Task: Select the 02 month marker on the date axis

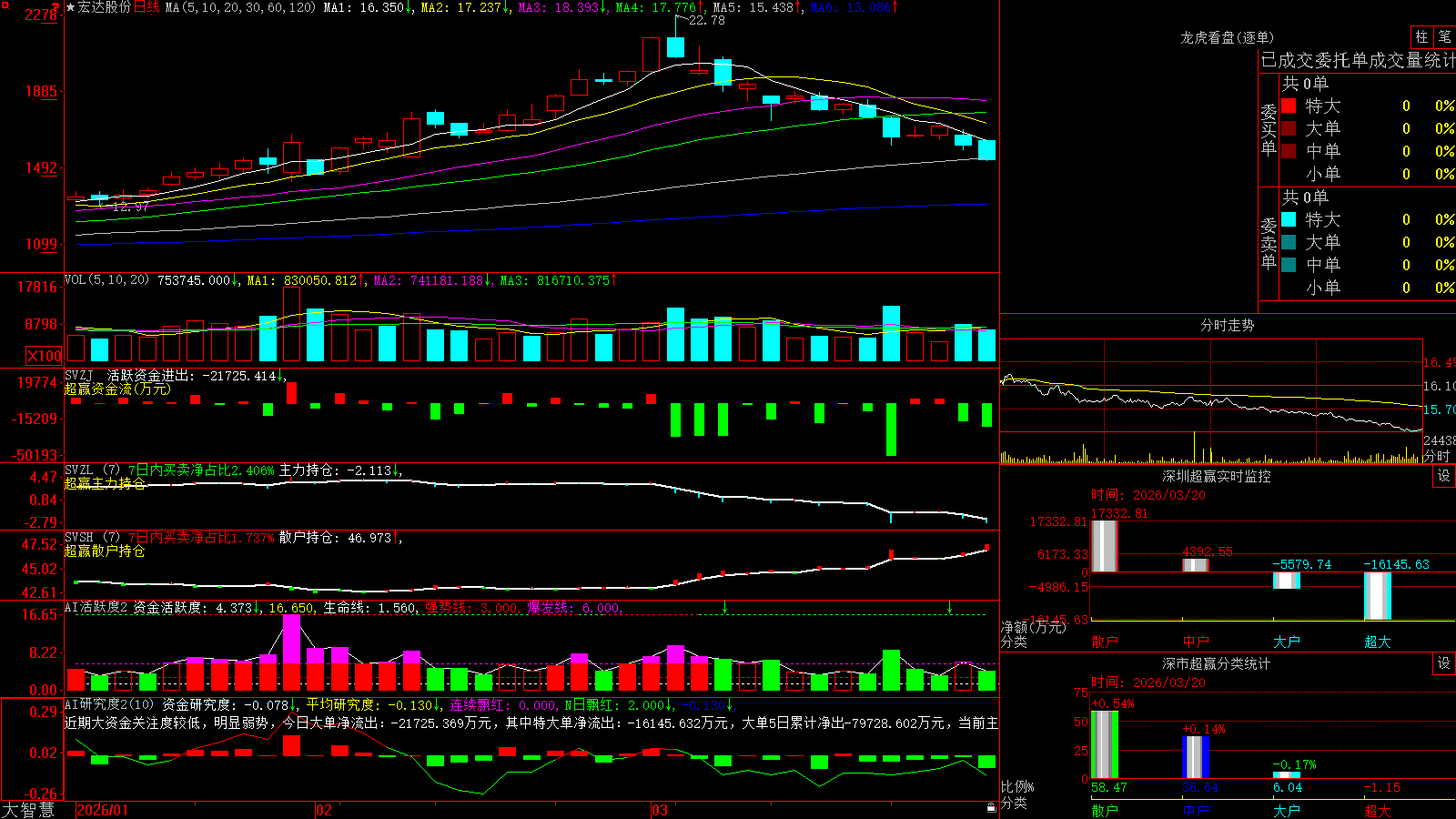Action: pos(324,810)
